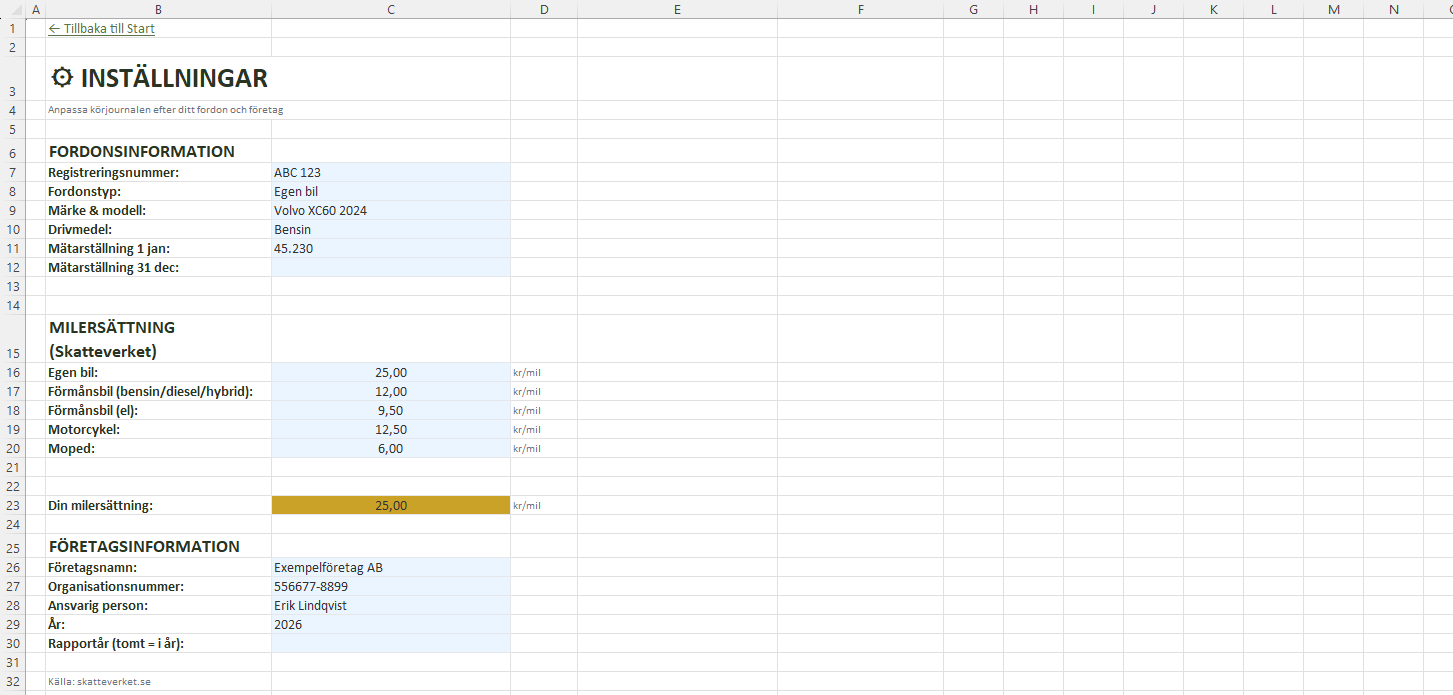Select row 16 header
1453x695 pixels.
pyautogui.click(x=14, y=373)
